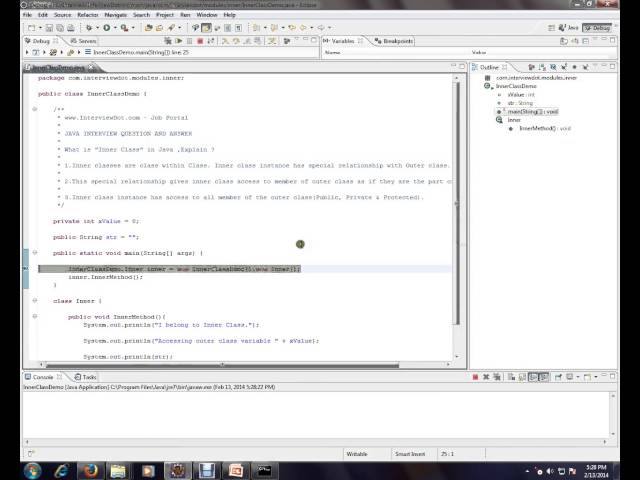Toggle Scroll Lock in the Console toolbar
640x480 pixels.
pos(522,377)
